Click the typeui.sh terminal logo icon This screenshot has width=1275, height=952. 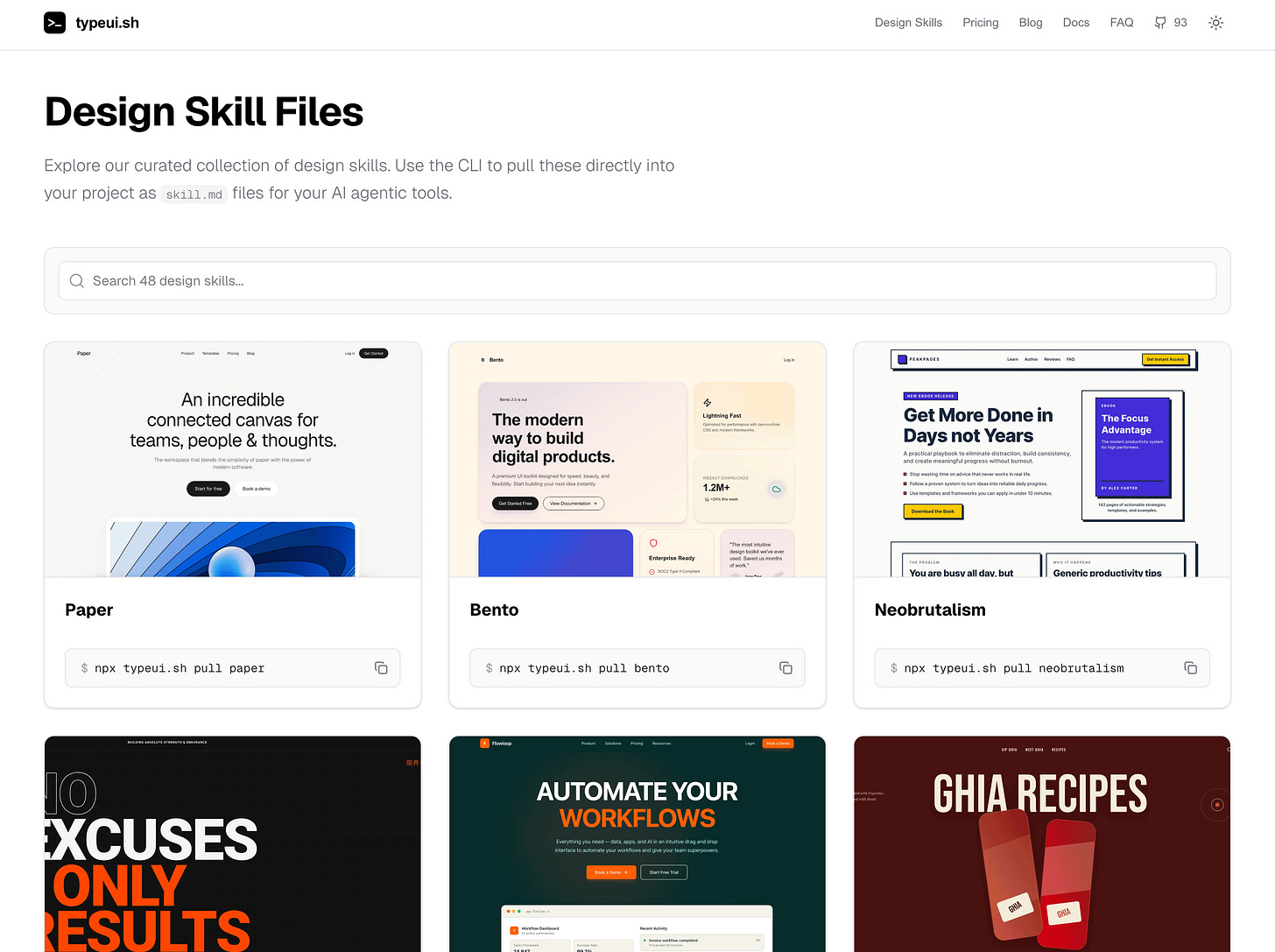click(x=55, y=23)
